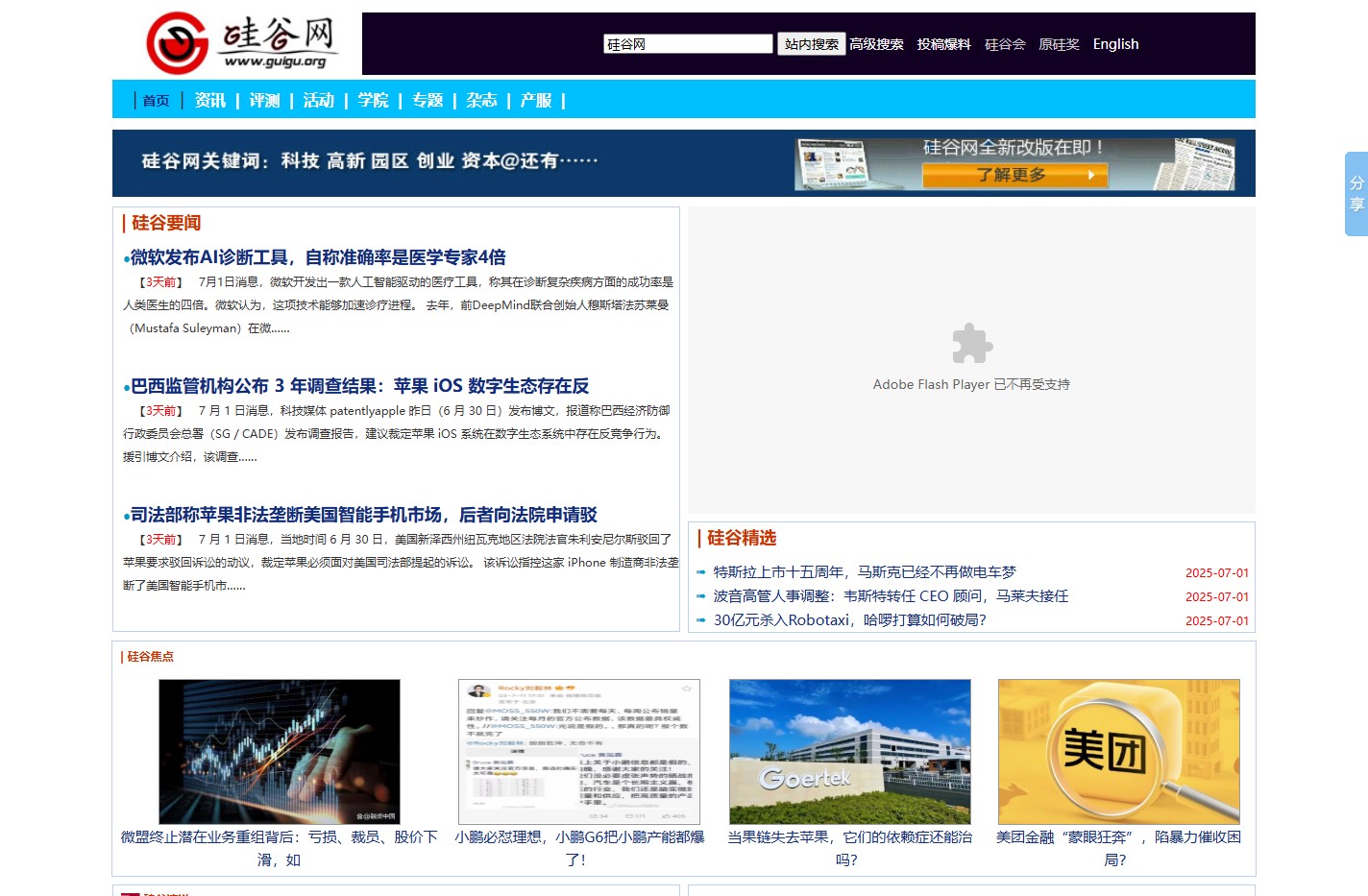Open caption 微盟终止潜在业务重组背后
1368x896 pixels.
coord(280,849)
